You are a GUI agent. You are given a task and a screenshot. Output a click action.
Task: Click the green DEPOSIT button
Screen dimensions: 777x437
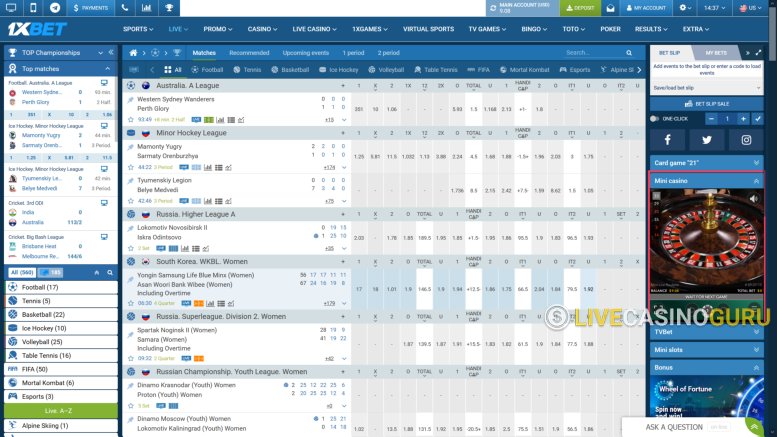[580, 8]
